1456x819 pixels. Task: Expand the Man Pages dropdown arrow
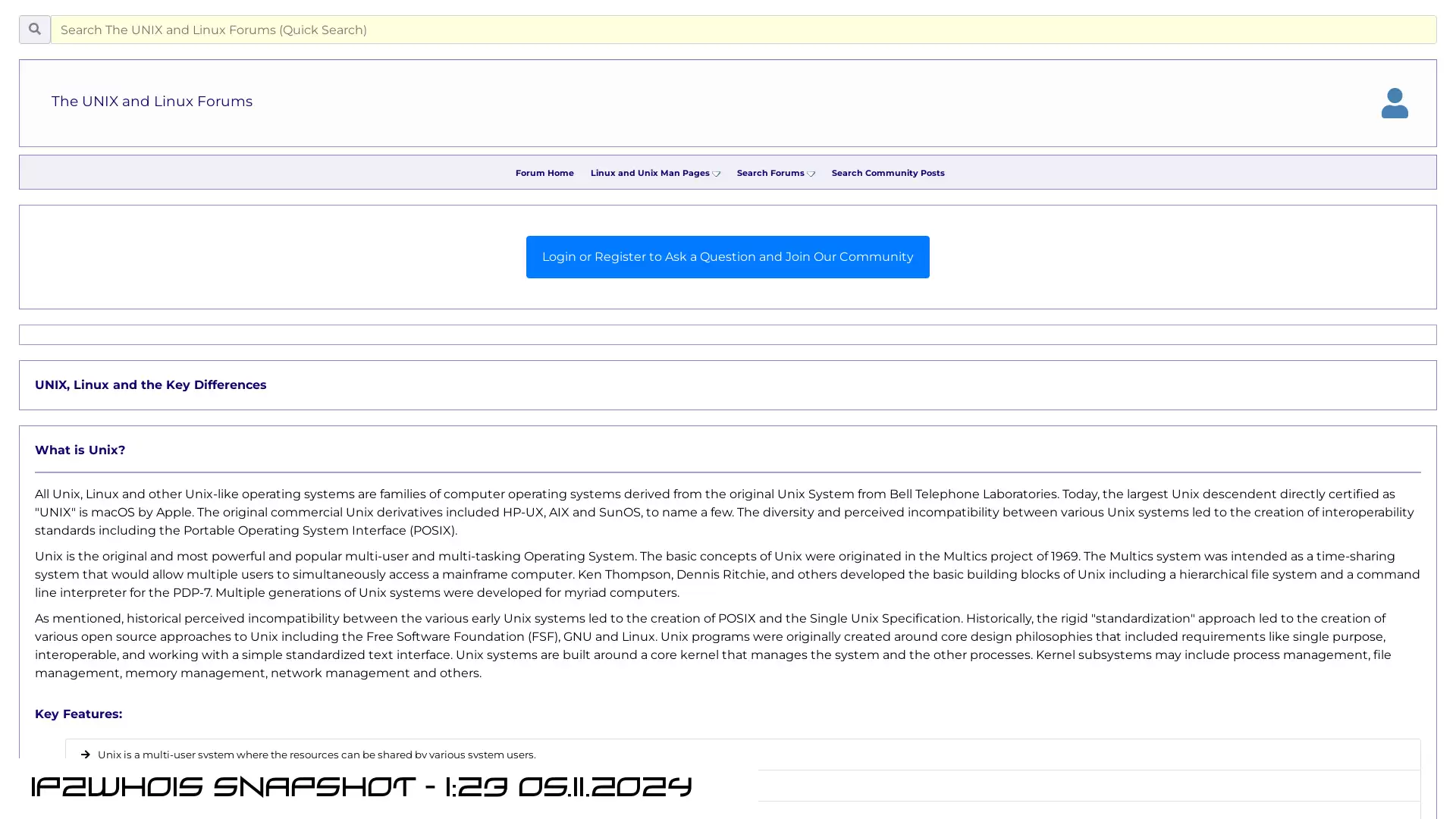717,174
